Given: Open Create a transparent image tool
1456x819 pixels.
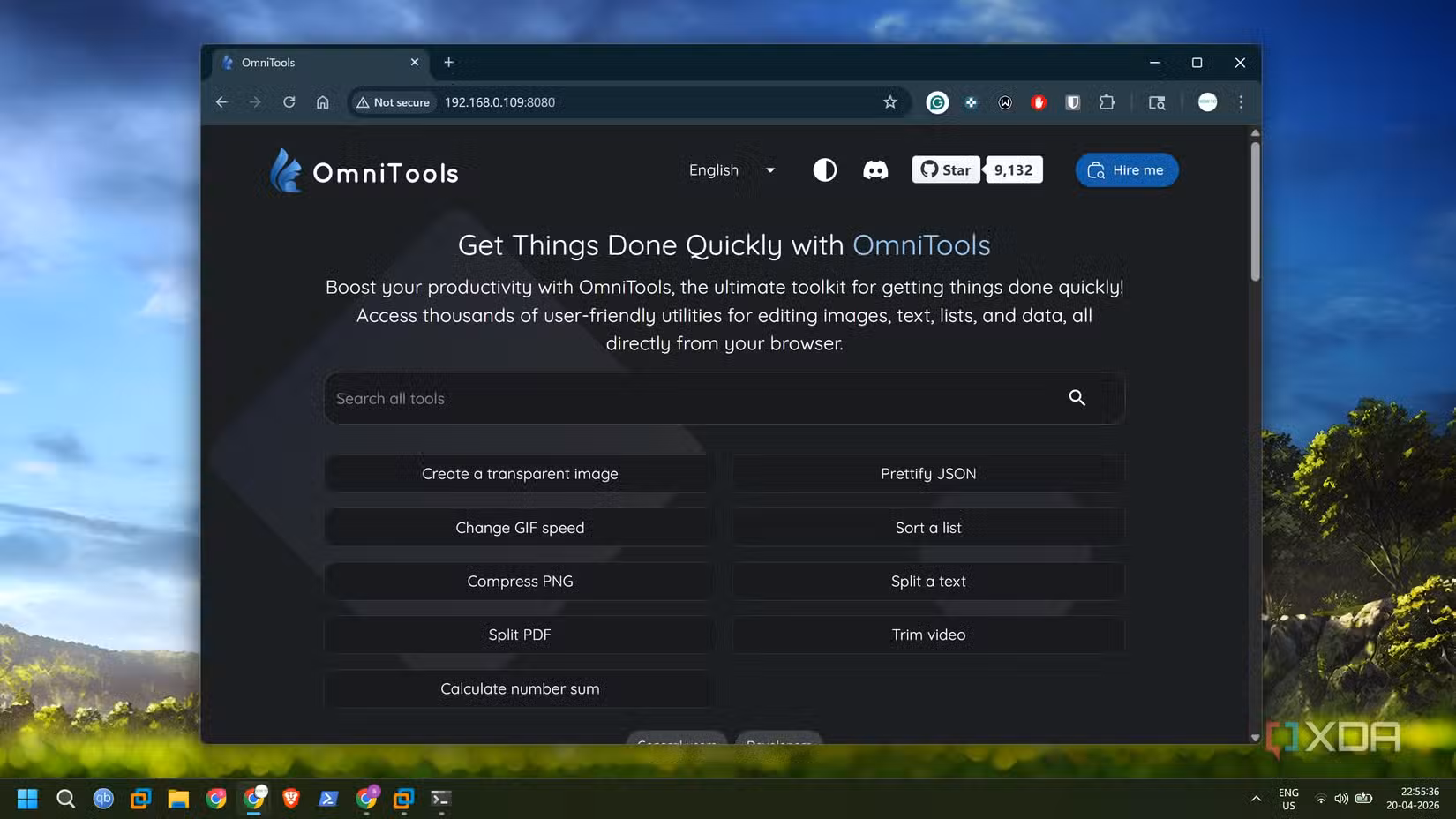Looking at the screenshot, I should pyautogui.click(x=520, y=474).
